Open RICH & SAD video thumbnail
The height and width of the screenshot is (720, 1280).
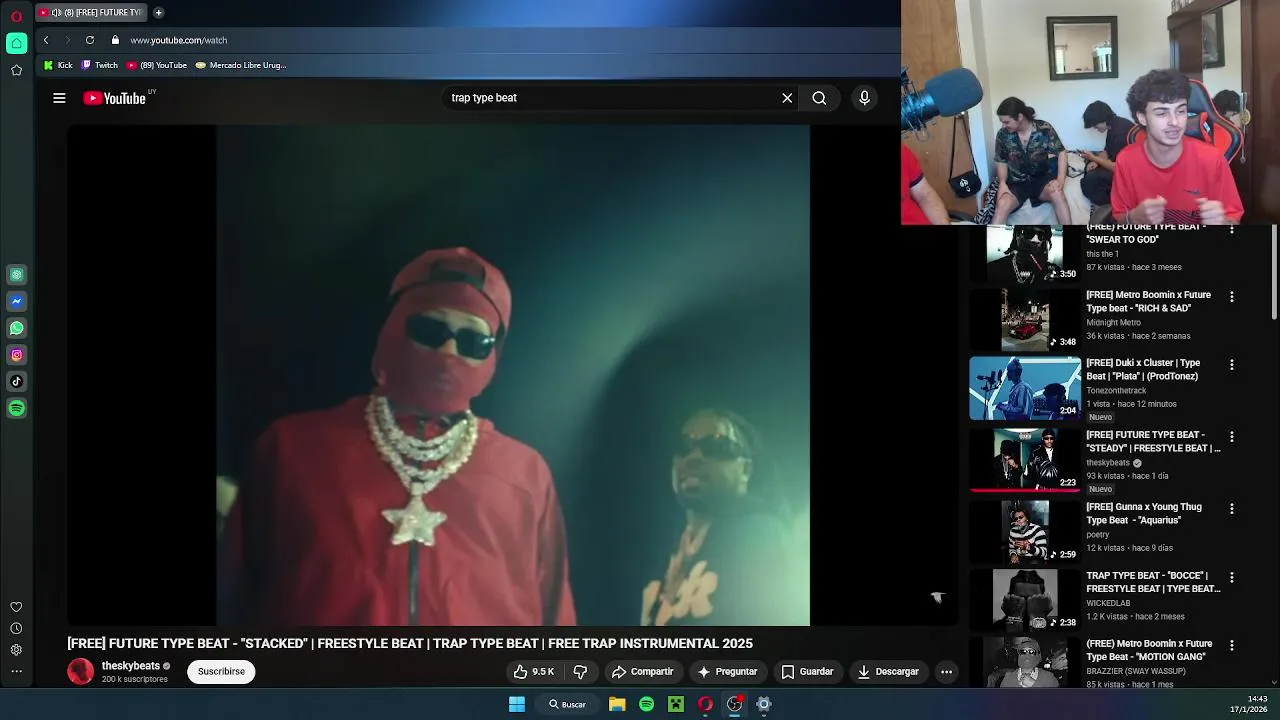(x=1025, y=320)
